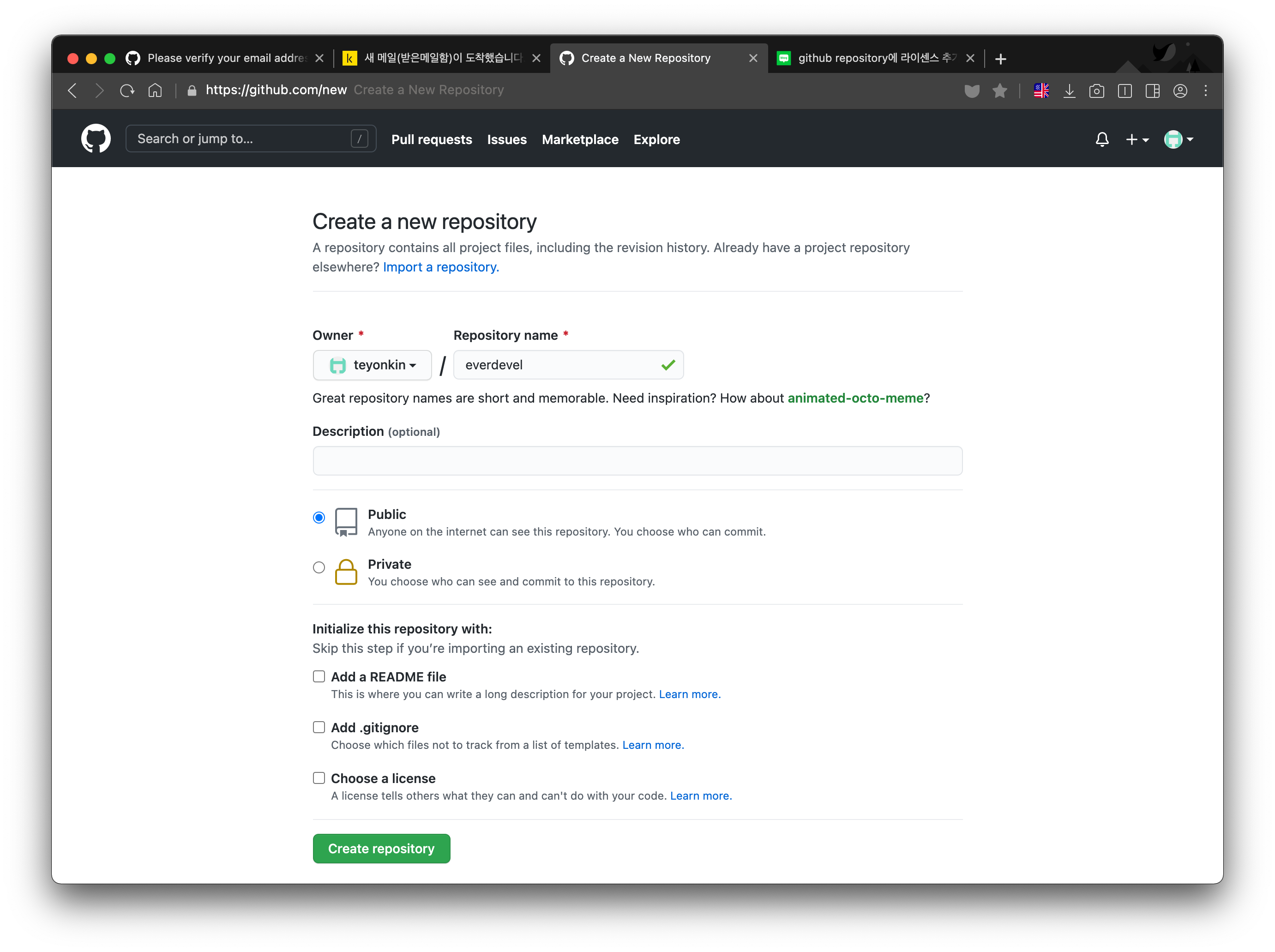Screen dimensions: 1275x952
Task: Go to the browser home page
Action: [155, 90]
